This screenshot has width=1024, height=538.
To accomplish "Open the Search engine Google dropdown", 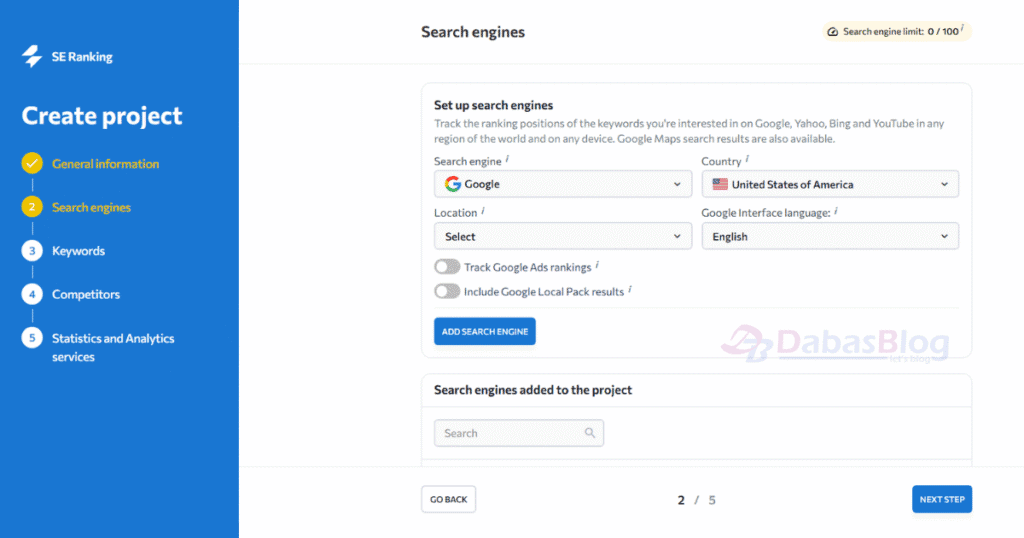I will pyautogui.click(x=563, y=184).
